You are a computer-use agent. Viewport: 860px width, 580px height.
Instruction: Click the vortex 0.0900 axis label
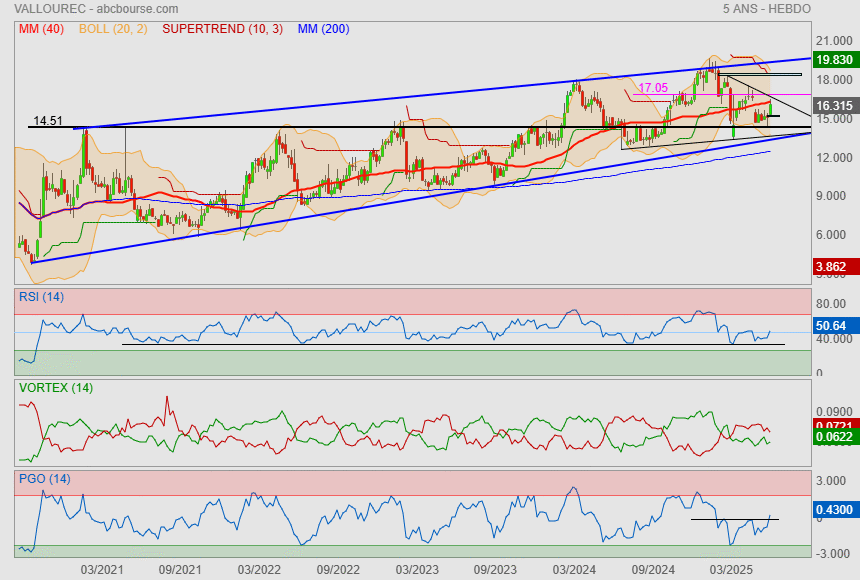[834, 412]
